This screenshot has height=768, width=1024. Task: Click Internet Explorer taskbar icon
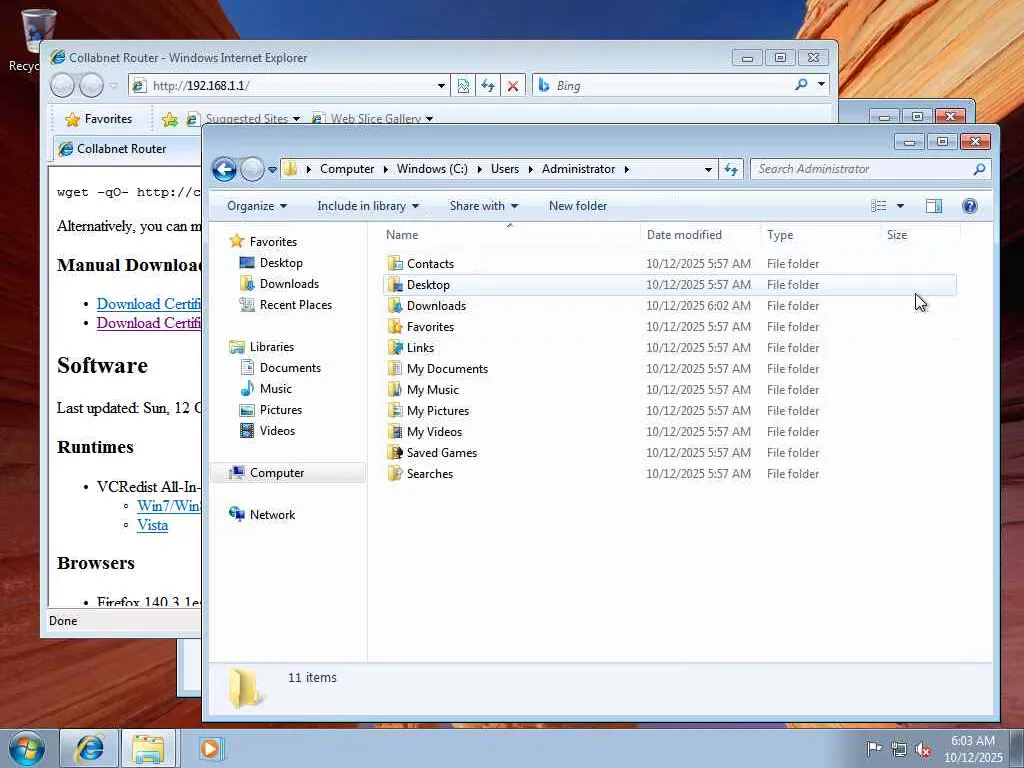(89, 749)
